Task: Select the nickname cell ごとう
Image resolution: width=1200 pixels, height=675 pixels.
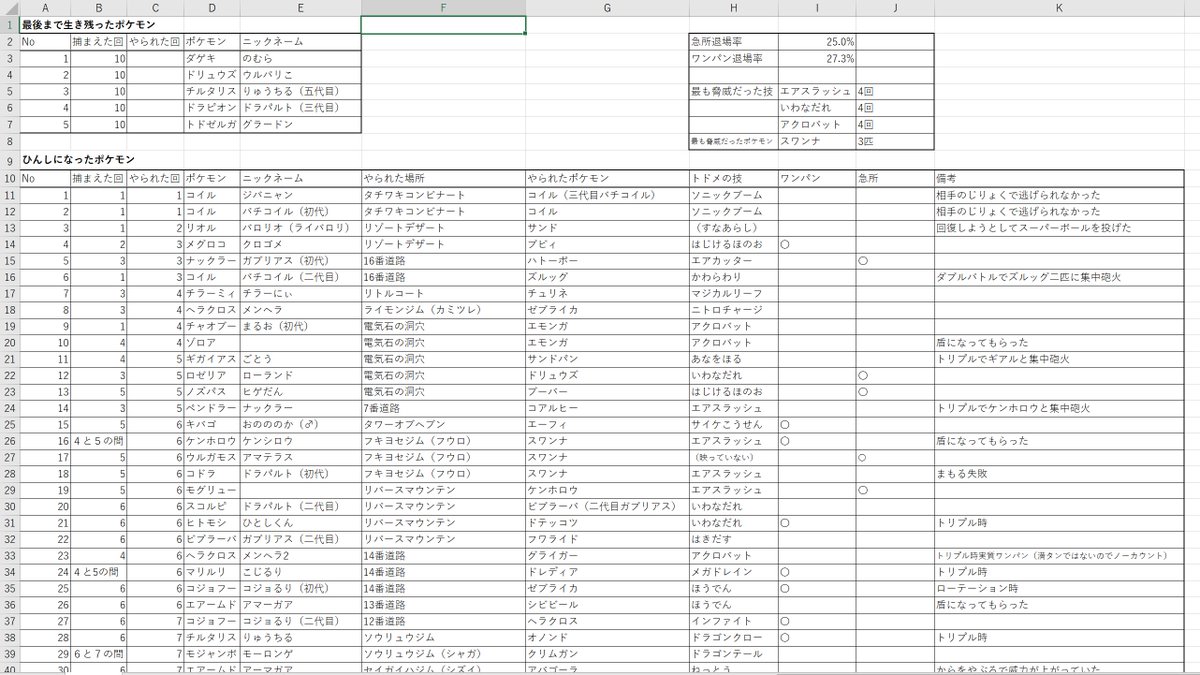Action: click(300, 359)
